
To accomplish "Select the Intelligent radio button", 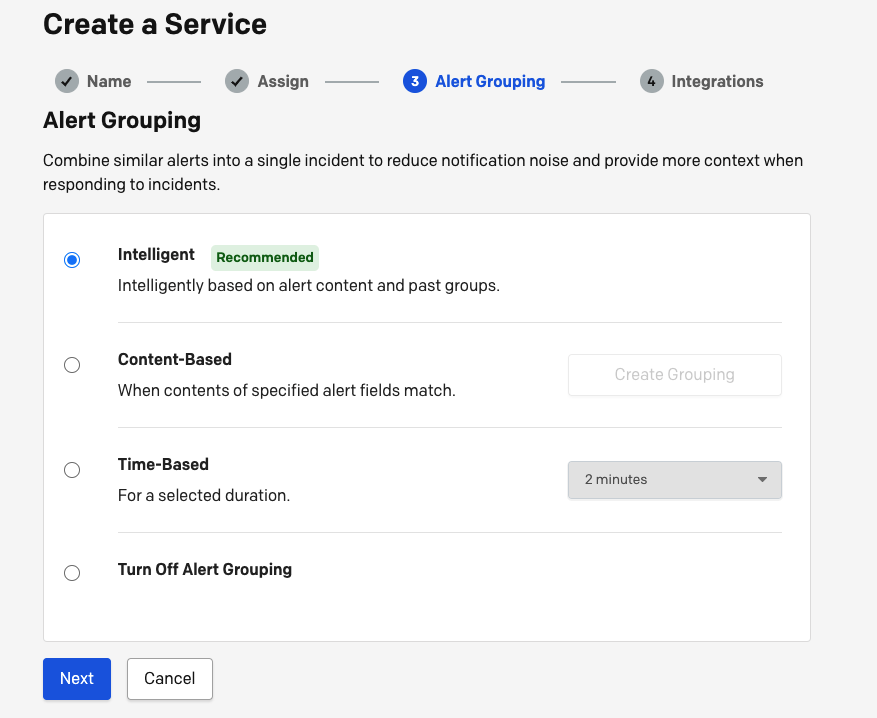I will pyautogui.click(x=72, y=260).
